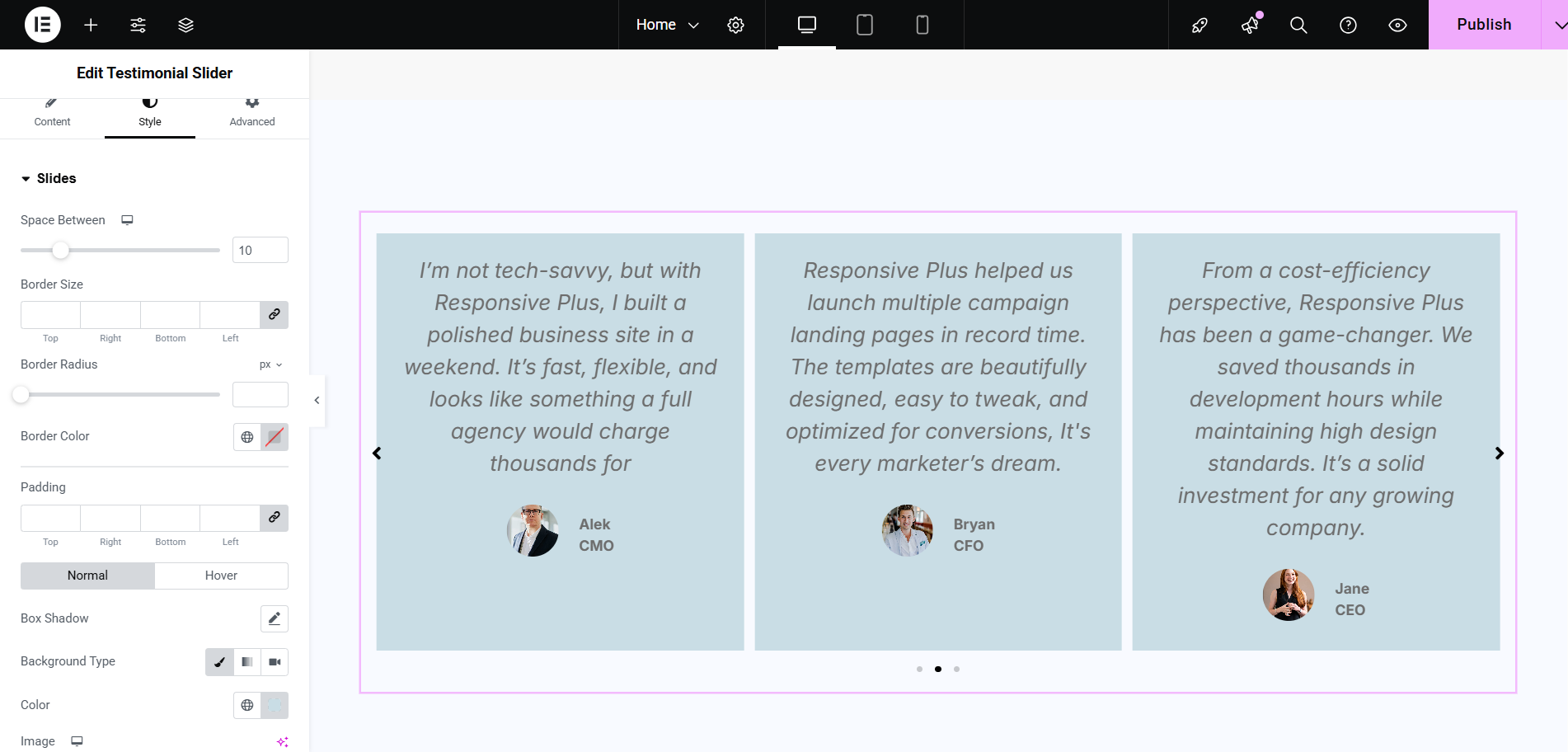Click Space Between responsive device icon
This screenshot has width=1568, height=752.
[127, 220]
